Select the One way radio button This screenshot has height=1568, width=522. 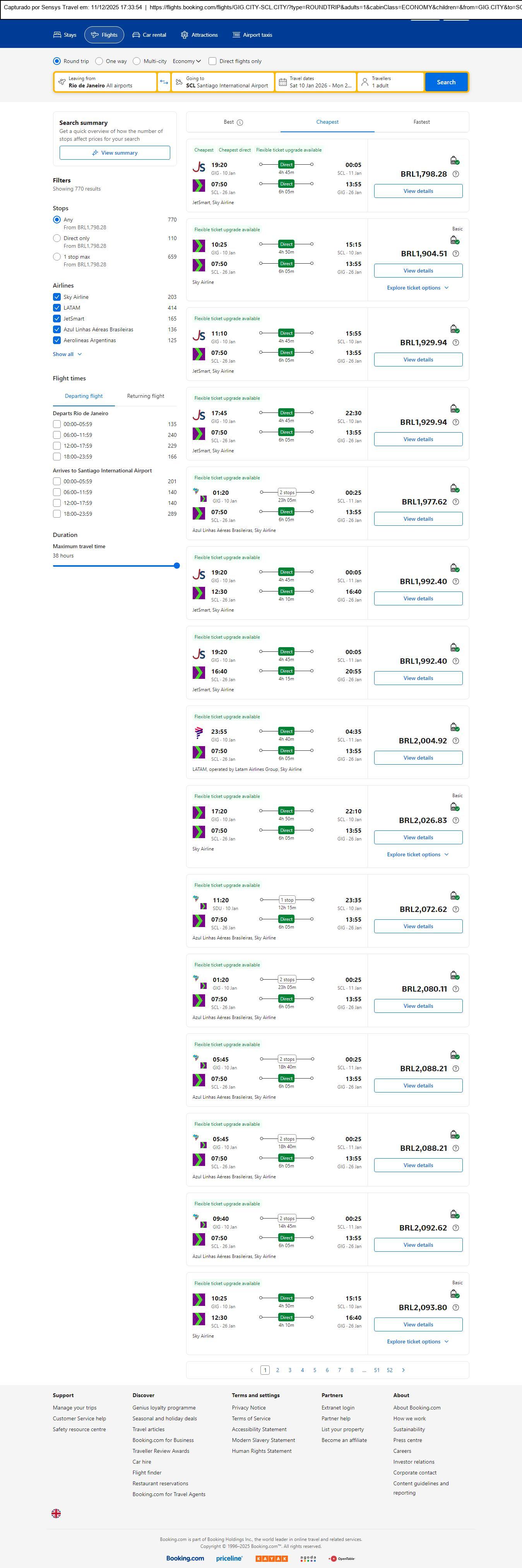coord(99,61)
